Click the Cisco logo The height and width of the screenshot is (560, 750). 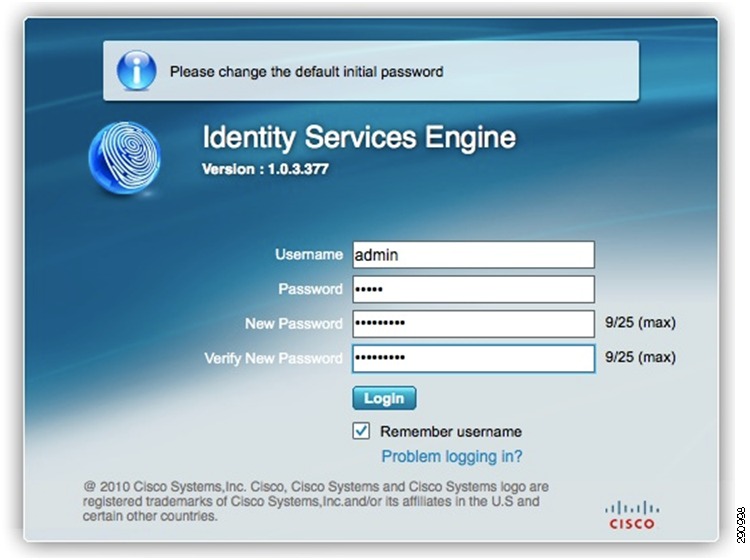point(632,515)
